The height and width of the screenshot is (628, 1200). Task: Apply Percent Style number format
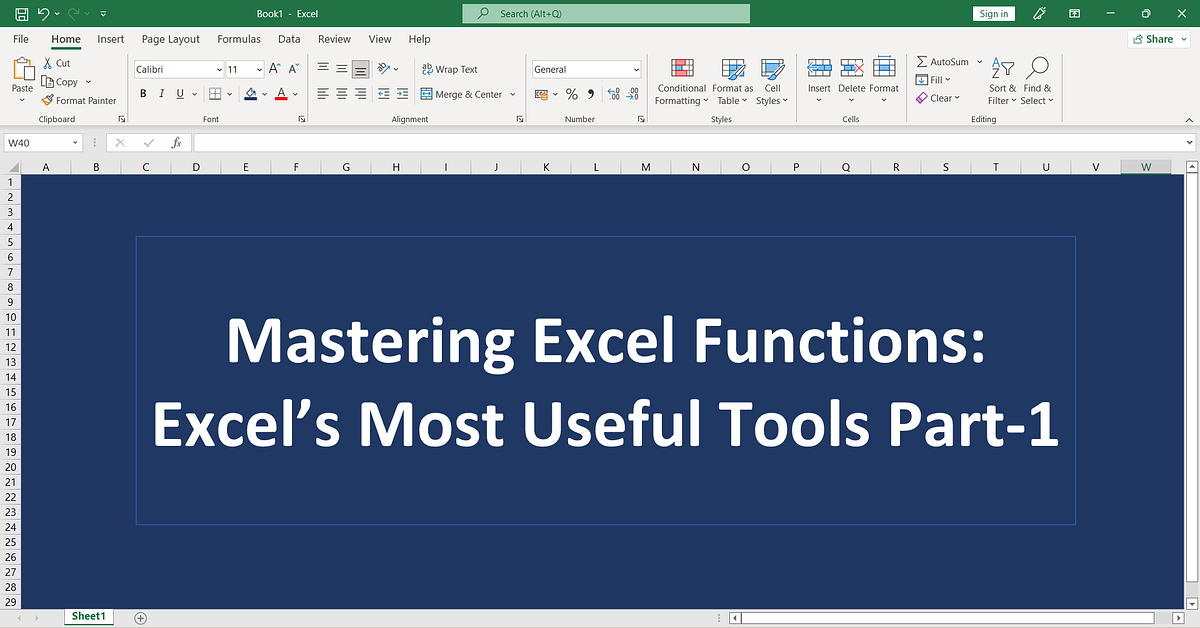tap(572, 93)
